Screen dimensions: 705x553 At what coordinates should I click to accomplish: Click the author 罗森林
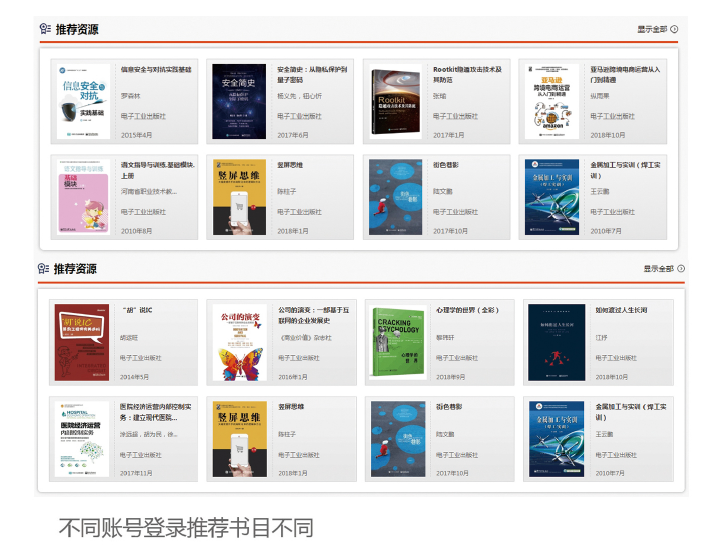point(130,96)
